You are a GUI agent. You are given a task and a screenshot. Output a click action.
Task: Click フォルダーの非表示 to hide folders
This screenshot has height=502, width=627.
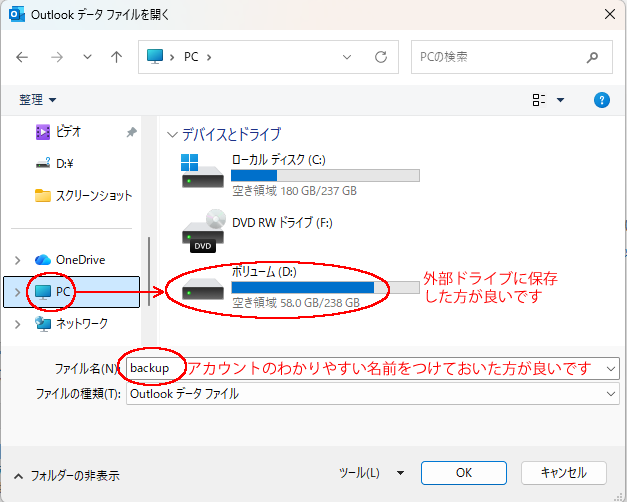(67, 476)
